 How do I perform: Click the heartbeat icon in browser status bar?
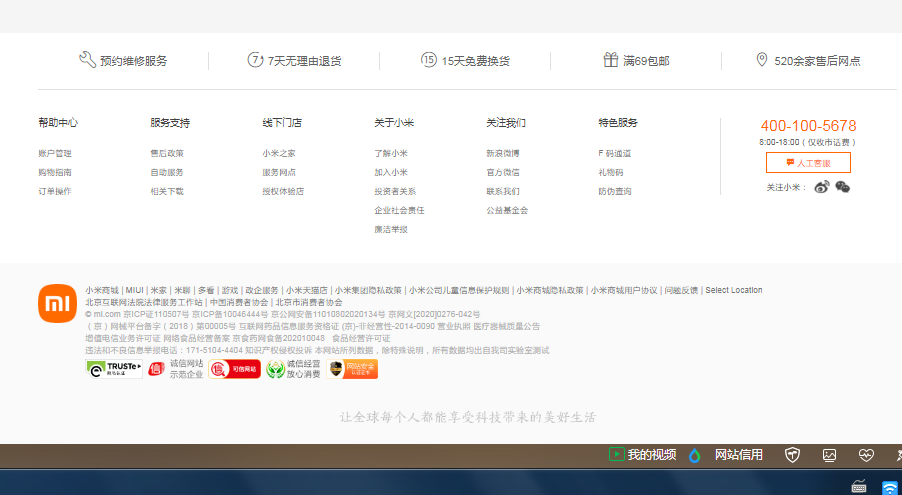[x=866, y=455]
